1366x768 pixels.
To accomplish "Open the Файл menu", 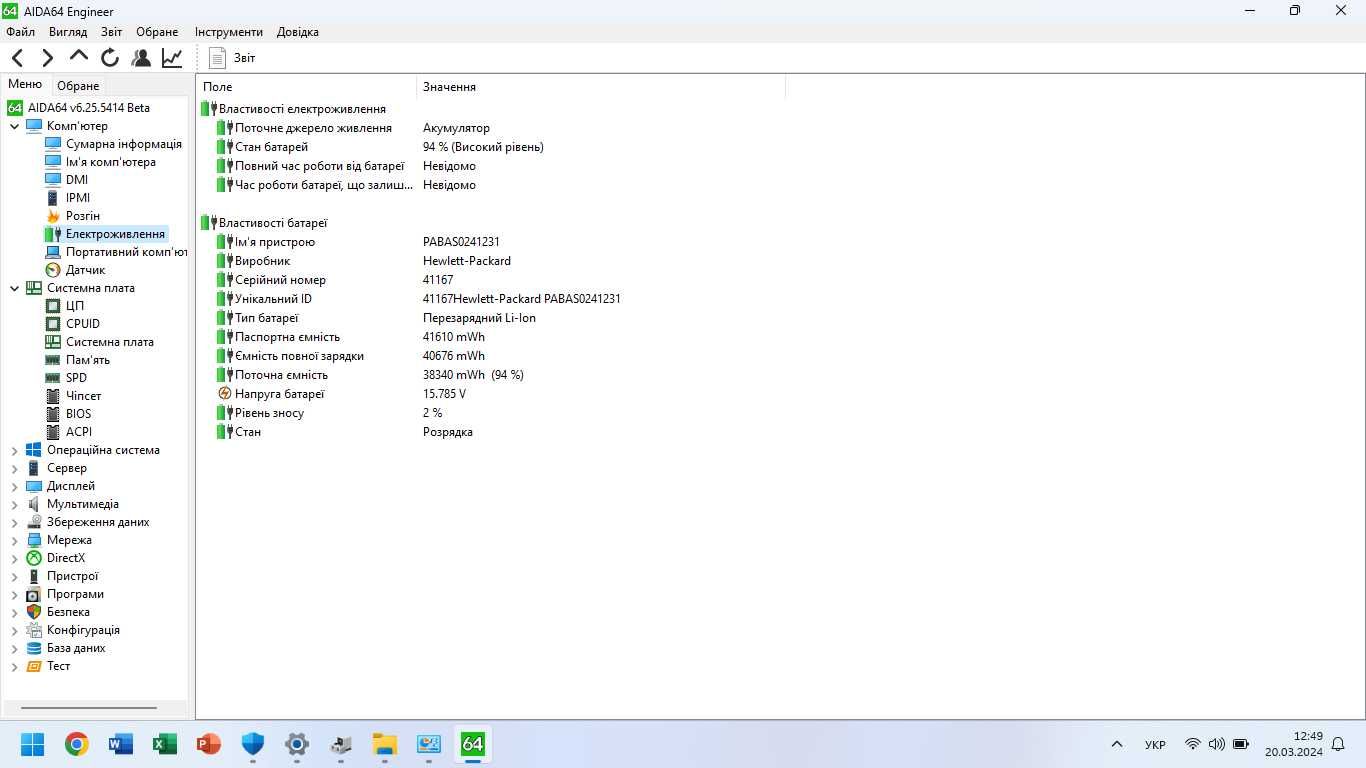I will pyautogui.click(x=20, y=32).
